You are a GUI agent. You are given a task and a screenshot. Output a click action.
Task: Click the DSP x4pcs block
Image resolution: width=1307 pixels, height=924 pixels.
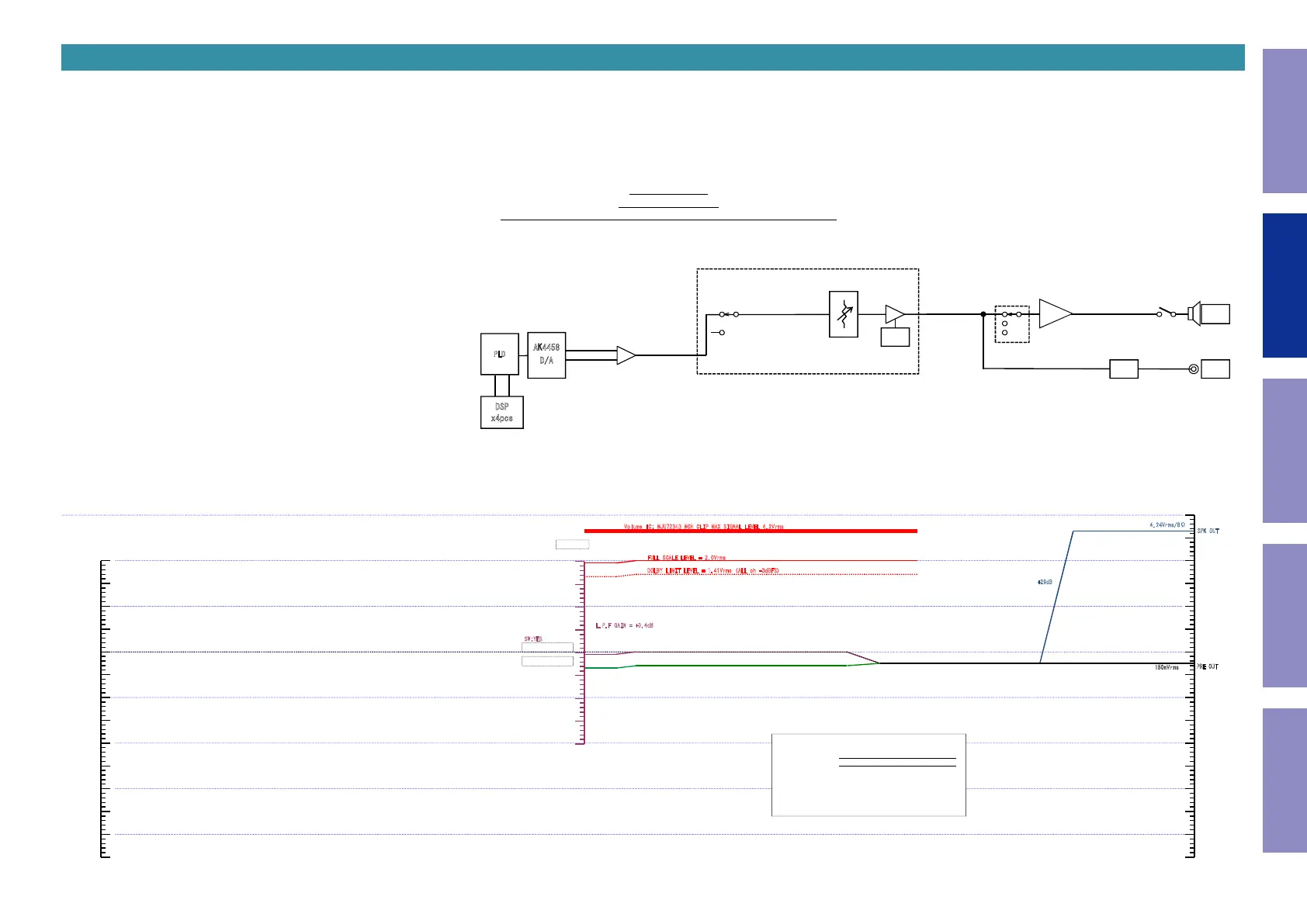tap(502, 413)
